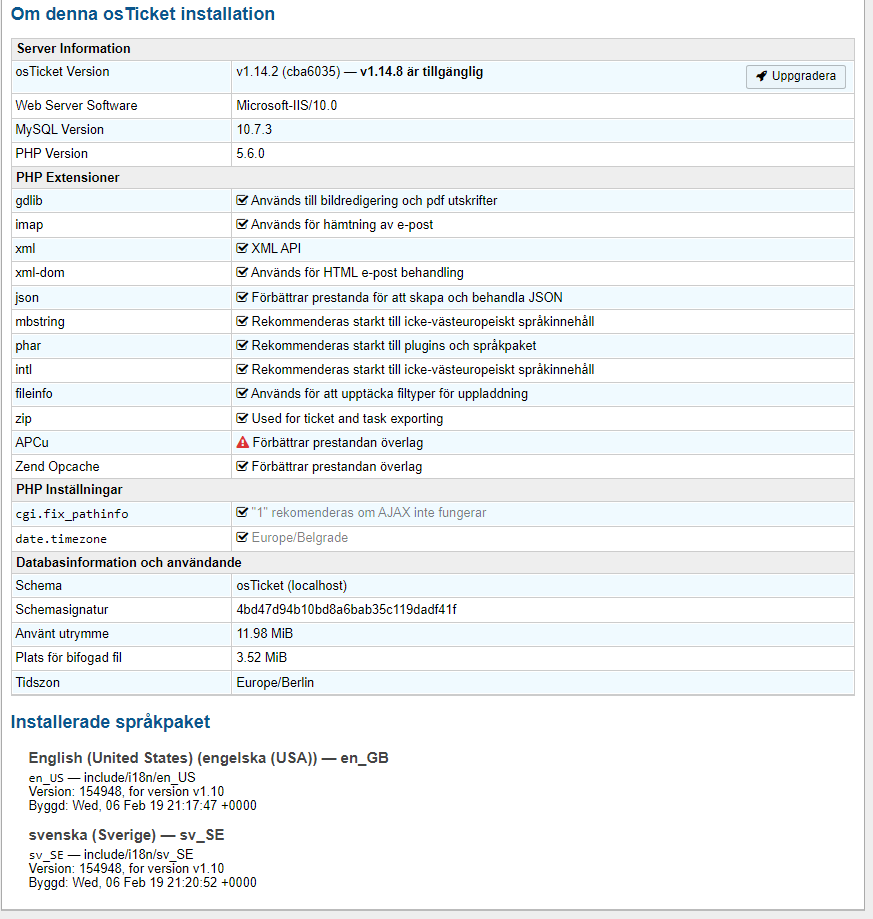873x919 pixels.
Task: Click the 'Tidszon' label
Action: tap(37, 682)
